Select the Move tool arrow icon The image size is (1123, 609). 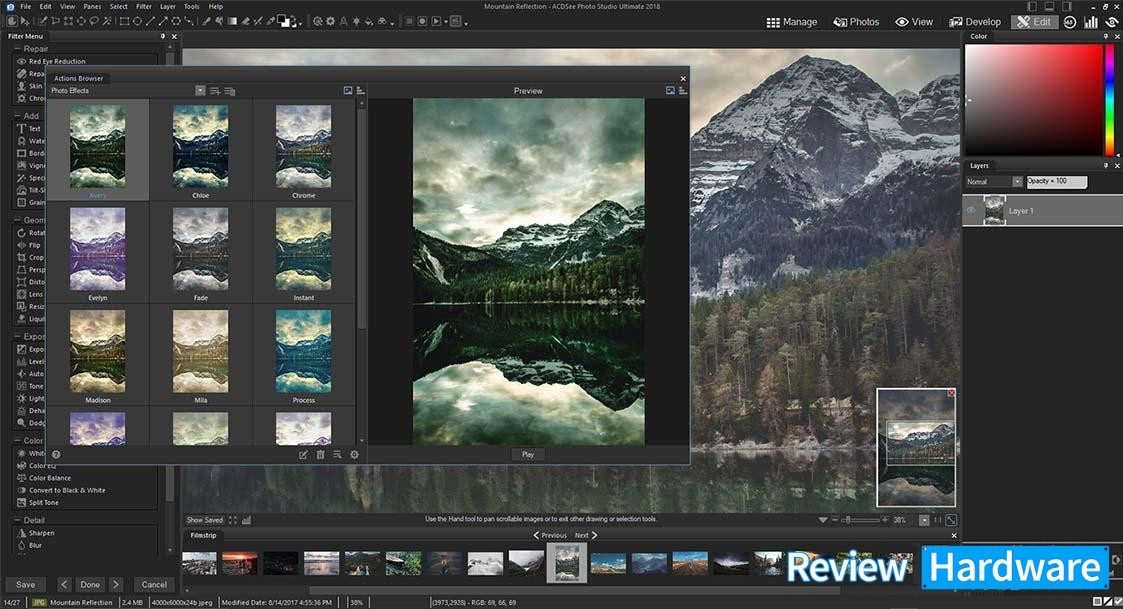pos(25,21)
